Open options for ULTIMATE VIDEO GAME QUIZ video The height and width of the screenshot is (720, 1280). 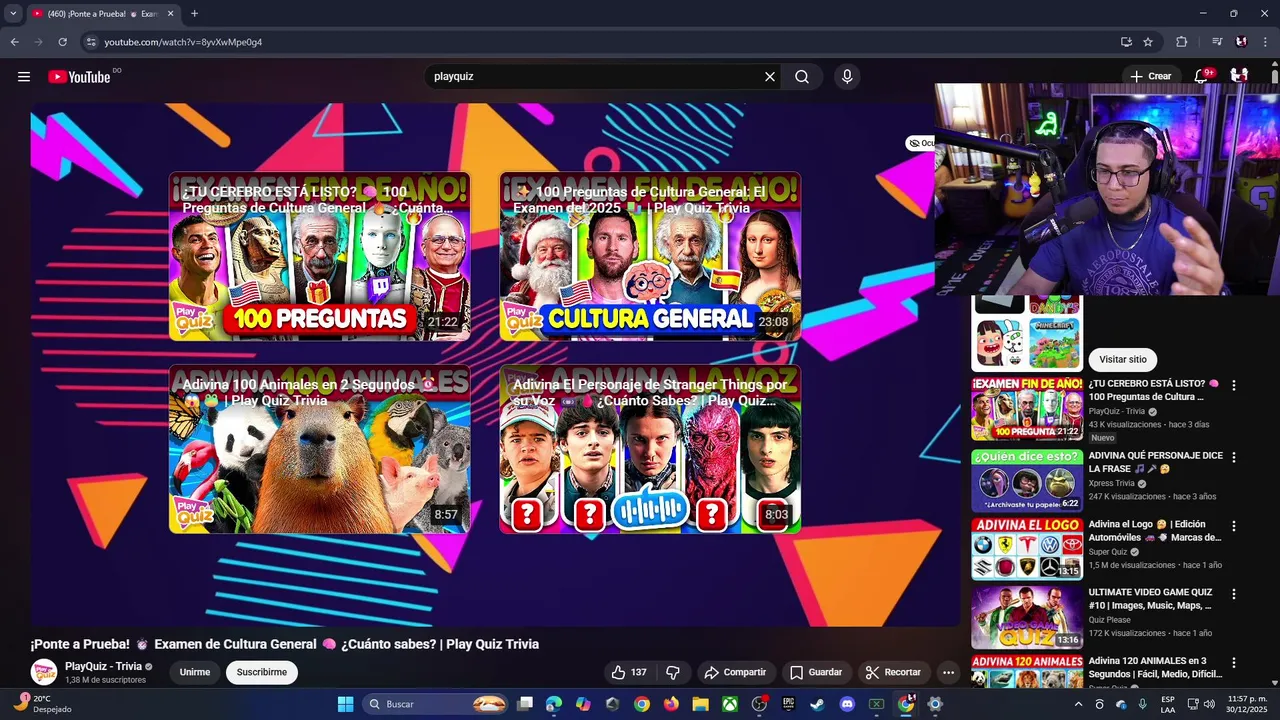point(1234,594)
